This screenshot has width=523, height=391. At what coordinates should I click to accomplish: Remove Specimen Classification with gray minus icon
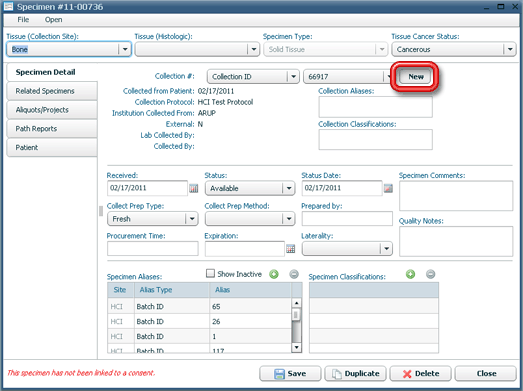(x=431, y=274)
